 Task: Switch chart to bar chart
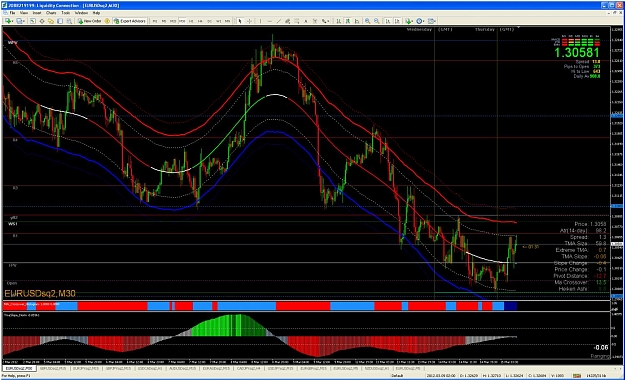(x=338, y=21)
